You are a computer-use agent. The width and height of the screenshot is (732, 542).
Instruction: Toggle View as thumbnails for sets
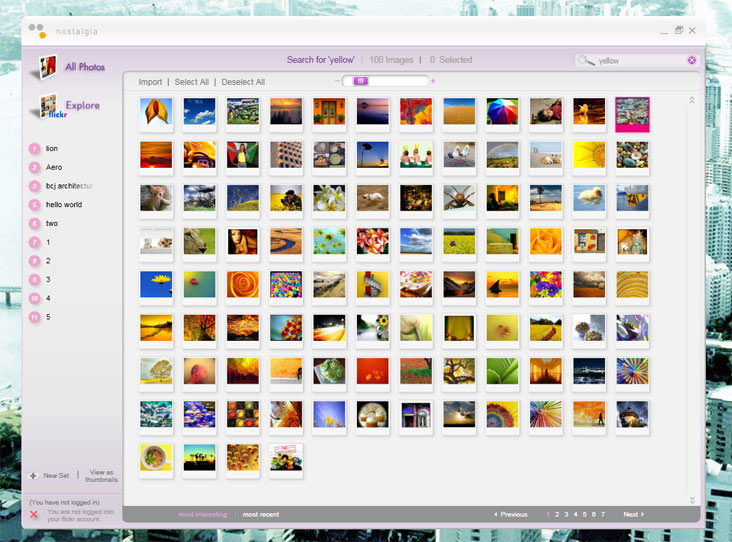(102, 475)
